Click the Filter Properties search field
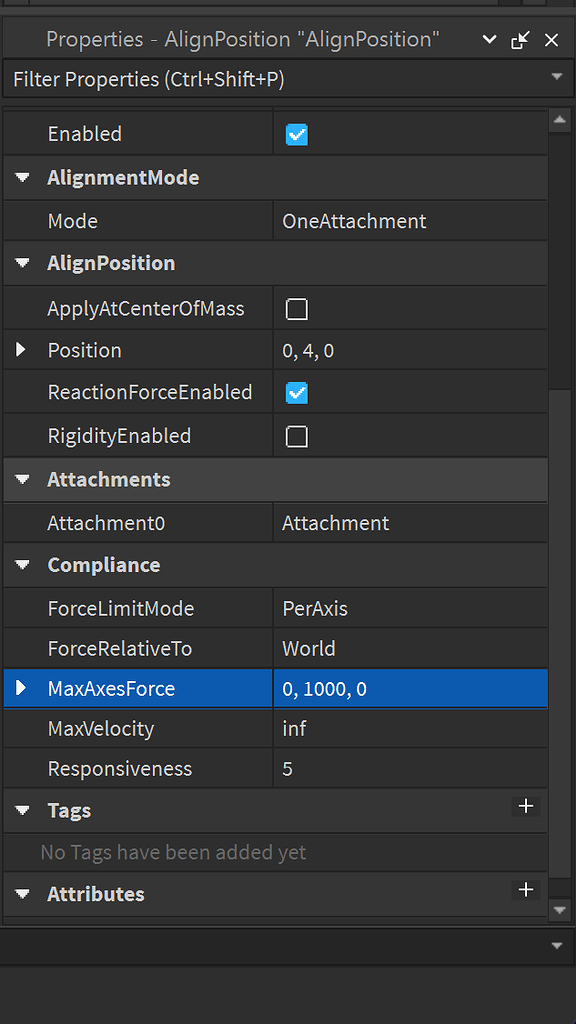The width and height of the screenshot is (576, 1024). [274, 80]
